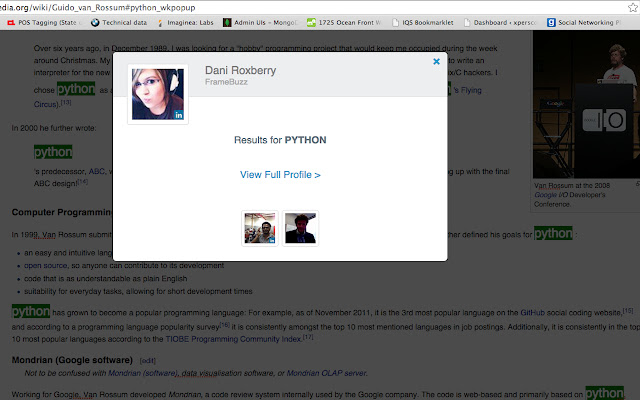Click highlighted python before 'has grown to become'

pyautogui.click(x=31, y=311)
